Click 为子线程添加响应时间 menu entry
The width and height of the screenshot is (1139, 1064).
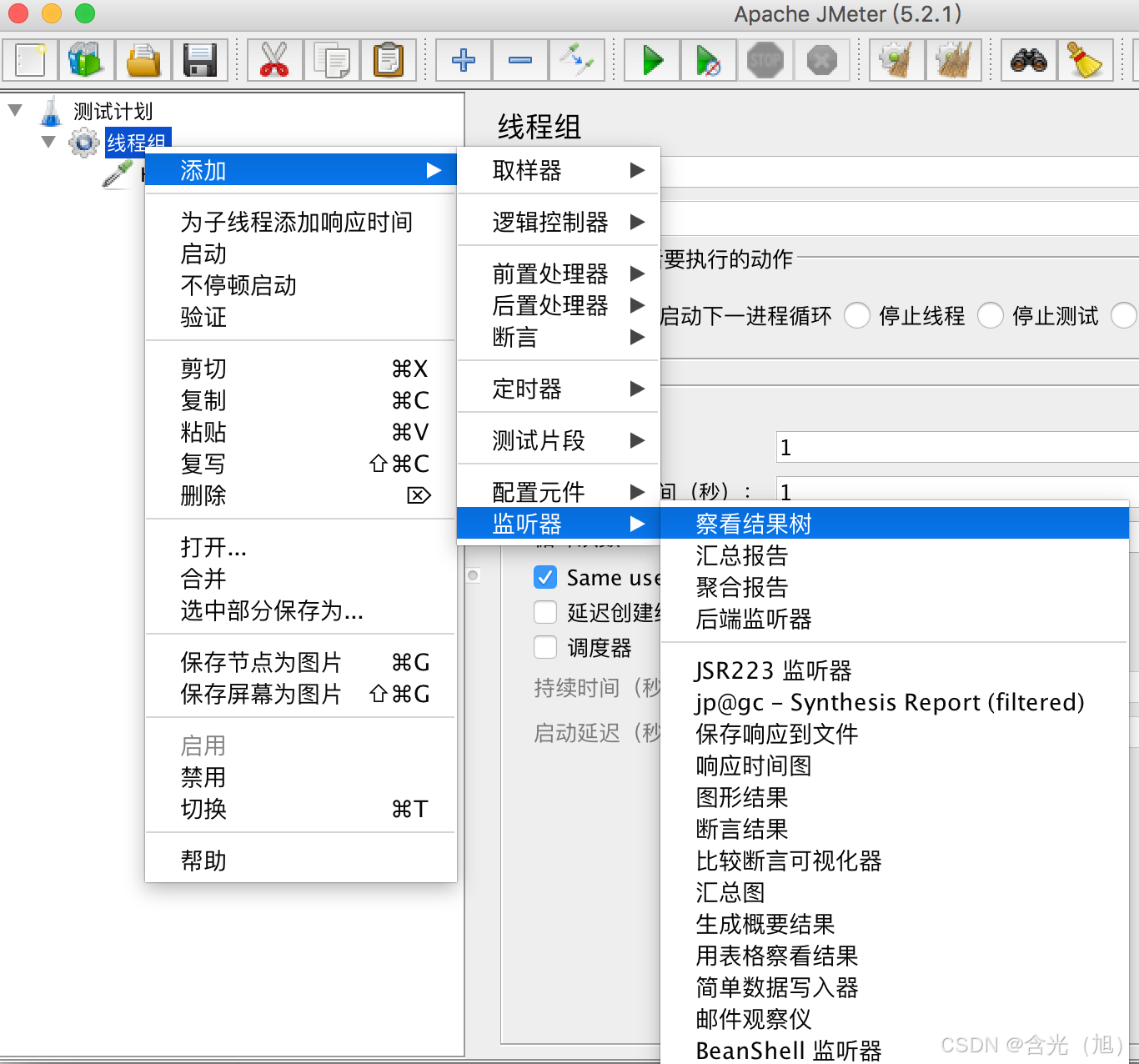301,222
